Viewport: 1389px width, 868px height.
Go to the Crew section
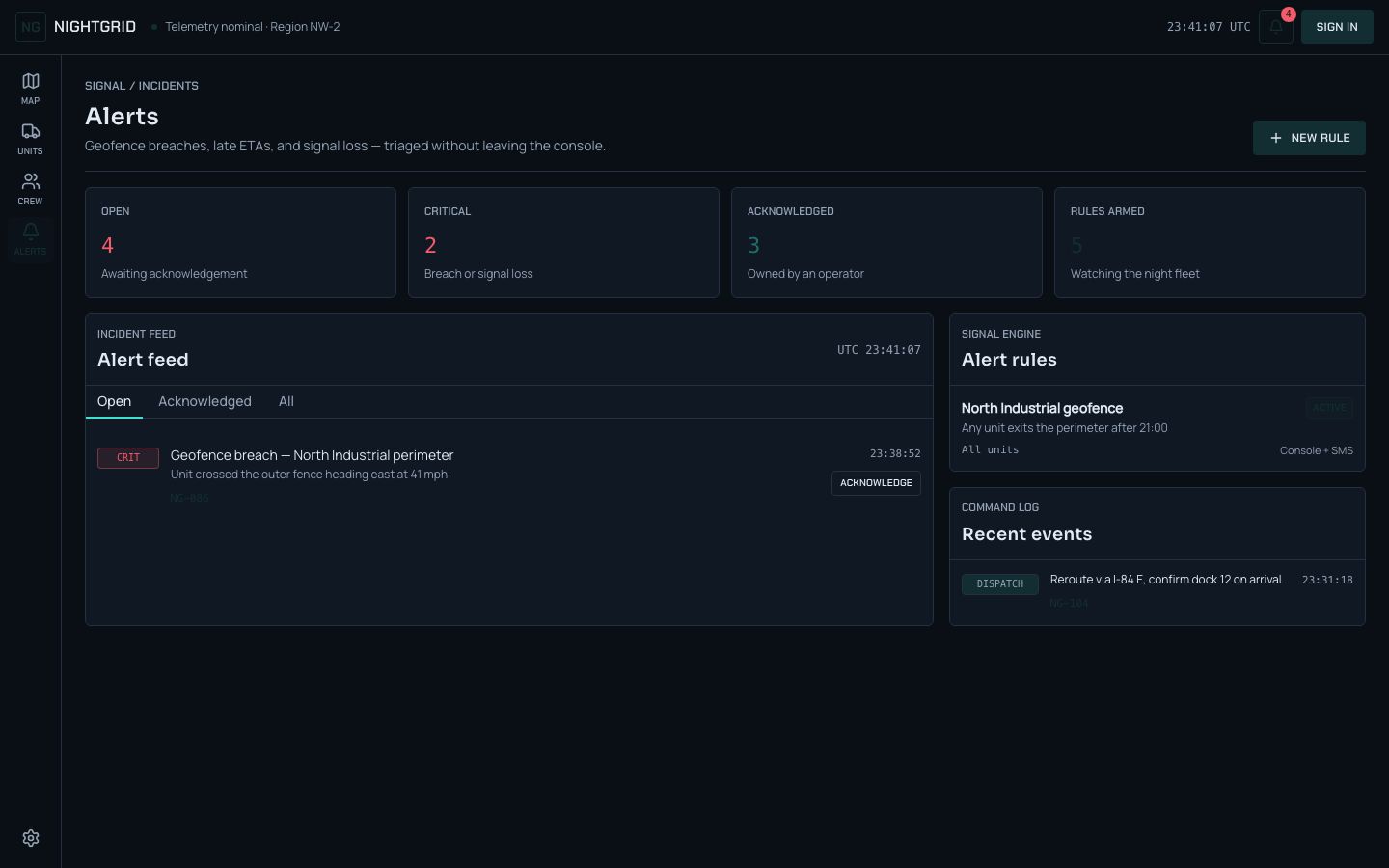click(x=30, y=189)
